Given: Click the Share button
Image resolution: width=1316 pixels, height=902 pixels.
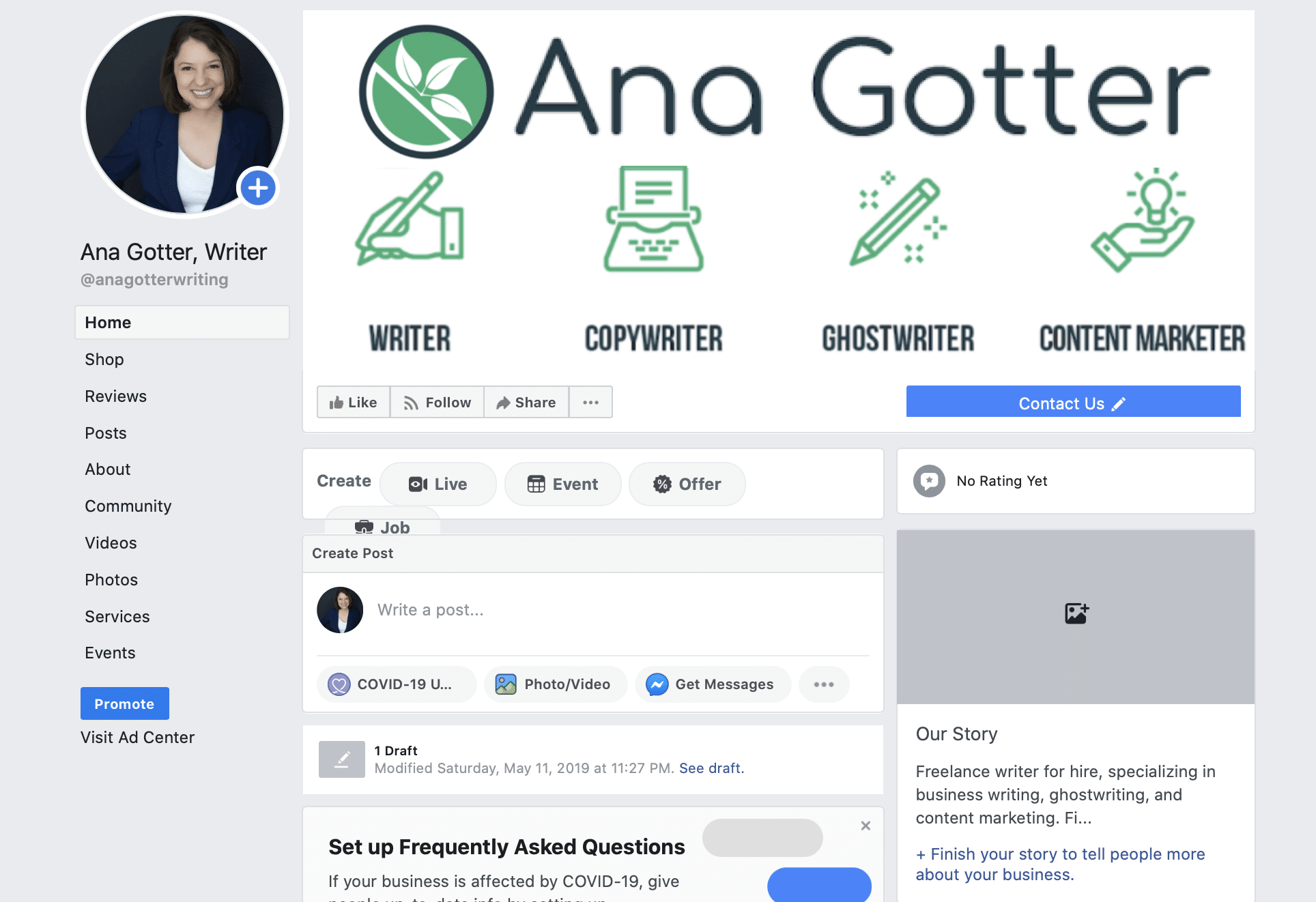Looking at the screenshot, I should [x=526, y=402].
